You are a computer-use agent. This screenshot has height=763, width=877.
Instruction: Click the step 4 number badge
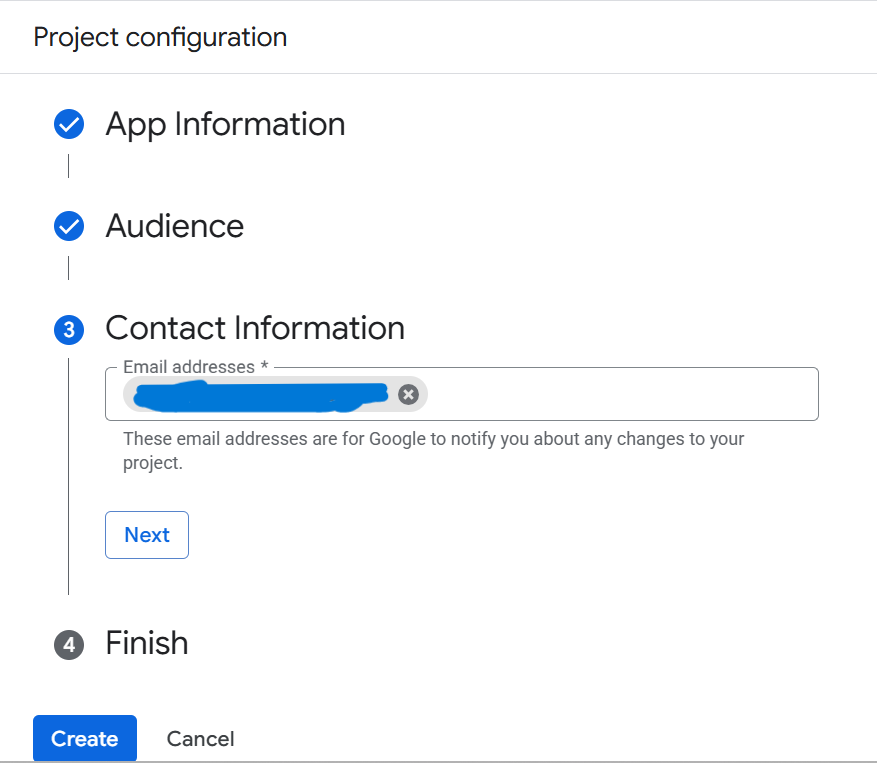pos(68,645)
